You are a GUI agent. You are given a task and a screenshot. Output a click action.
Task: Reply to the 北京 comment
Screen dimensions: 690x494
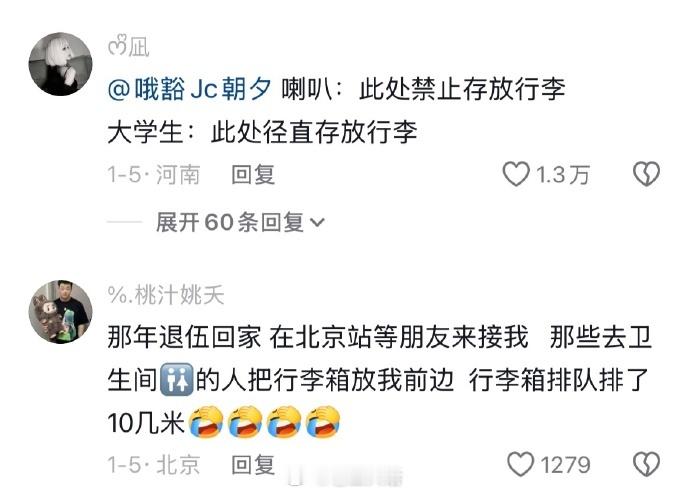[x=253, y=465]
